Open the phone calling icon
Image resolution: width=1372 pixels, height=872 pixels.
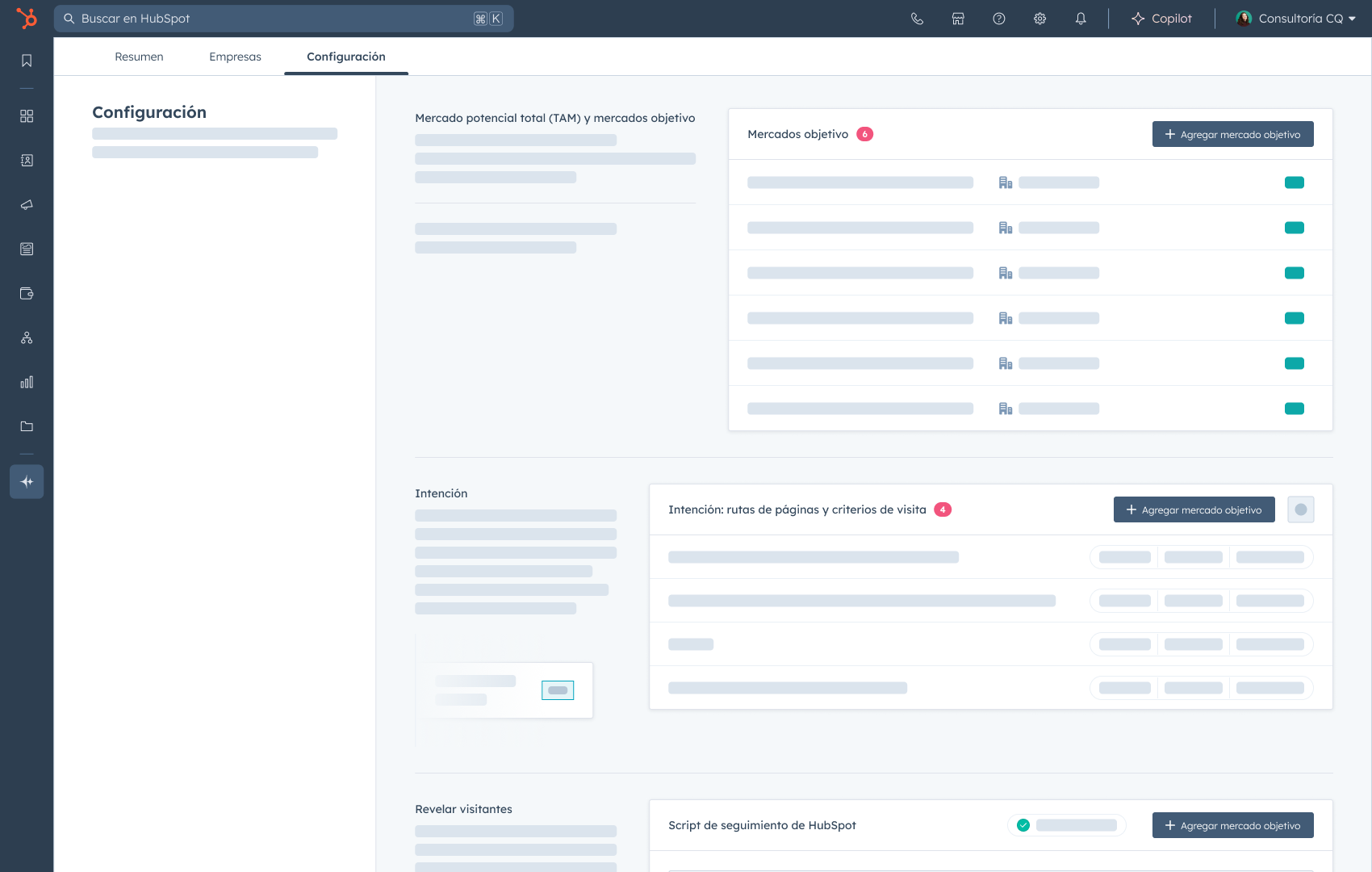point(917,19)
